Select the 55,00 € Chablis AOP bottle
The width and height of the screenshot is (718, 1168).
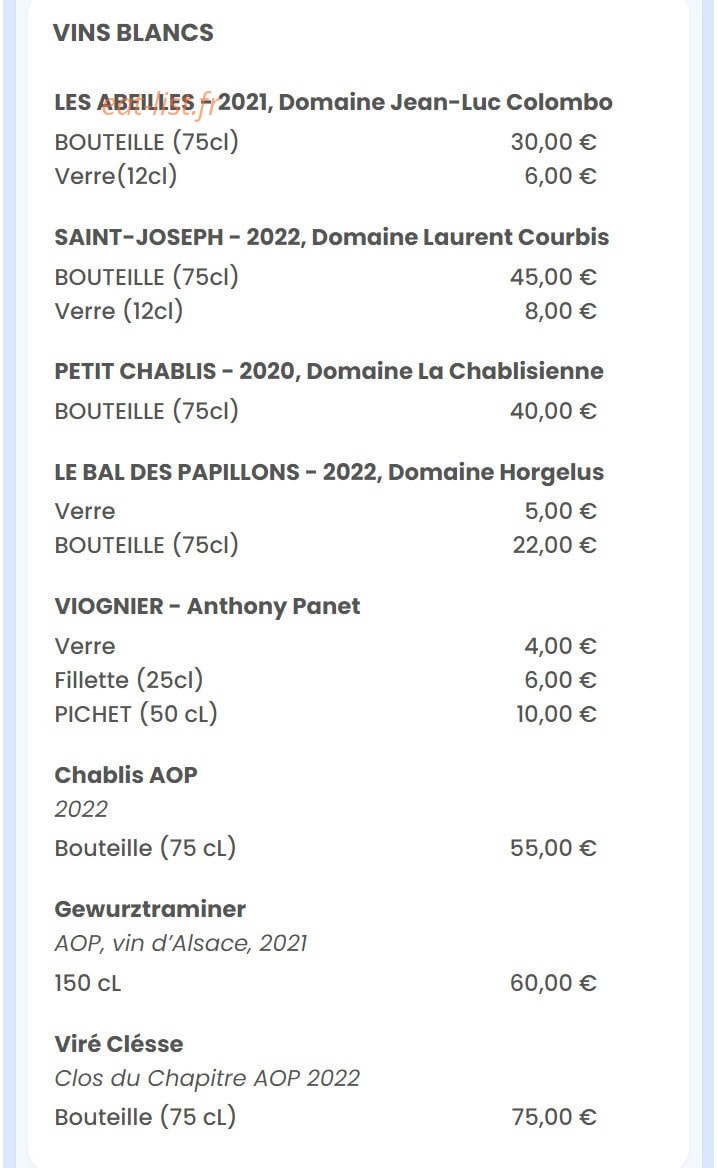click(553, 848)
